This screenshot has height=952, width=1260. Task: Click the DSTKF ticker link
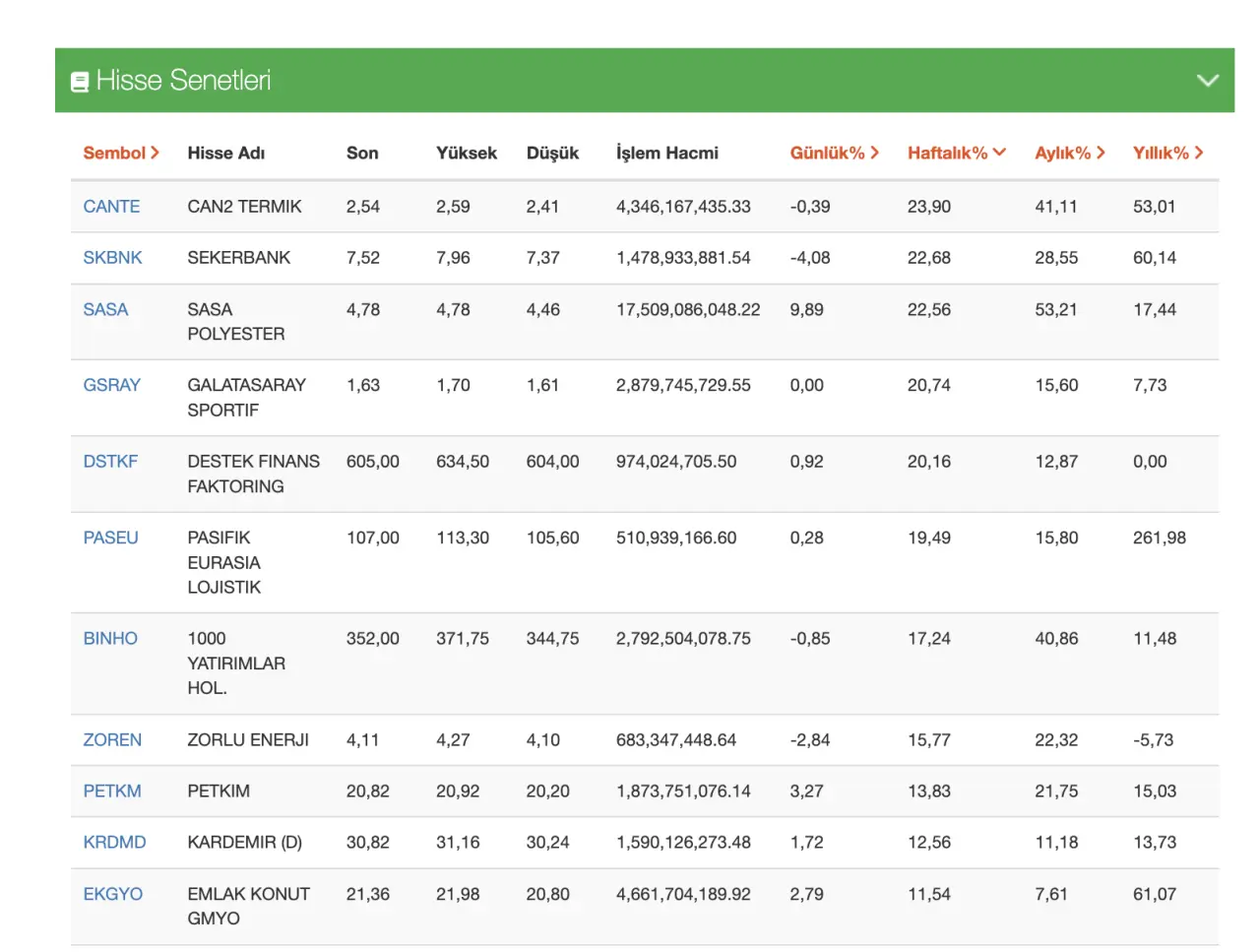[x=110, y=462]
